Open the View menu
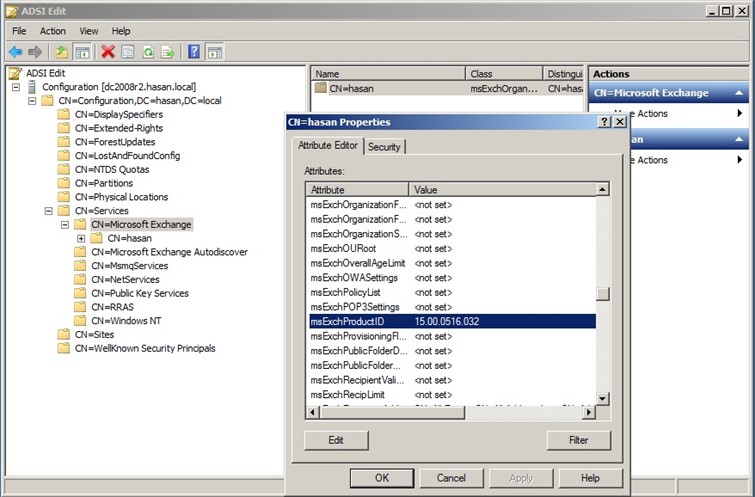The width and height of the screenshot is (755, 497). click(89, 31)
